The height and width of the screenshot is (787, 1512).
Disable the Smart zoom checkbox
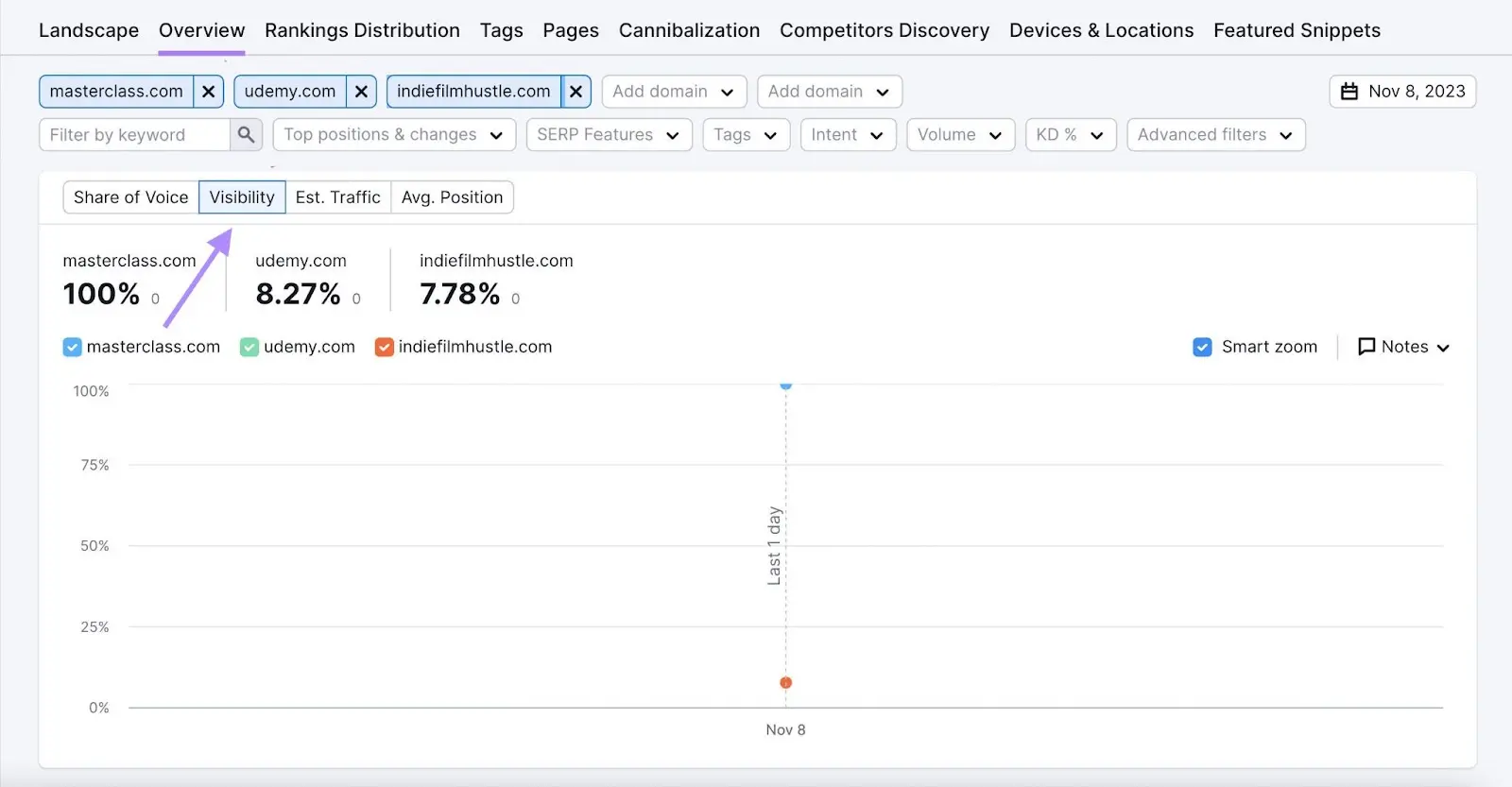pyautogui.click(x=1202, y=347)
